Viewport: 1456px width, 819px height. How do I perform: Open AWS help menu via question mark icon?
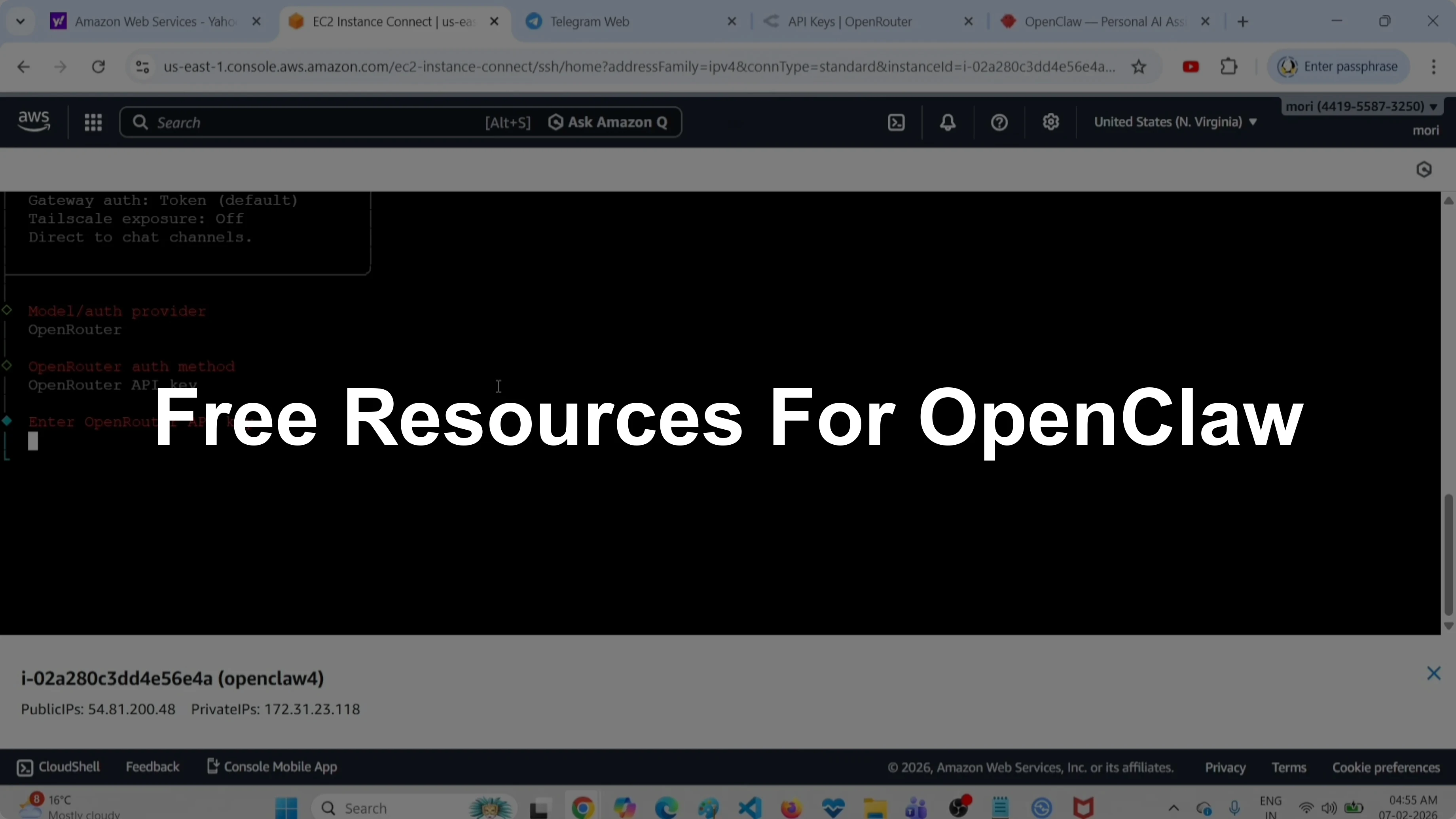pyautogui.click(x=999, y=121)
